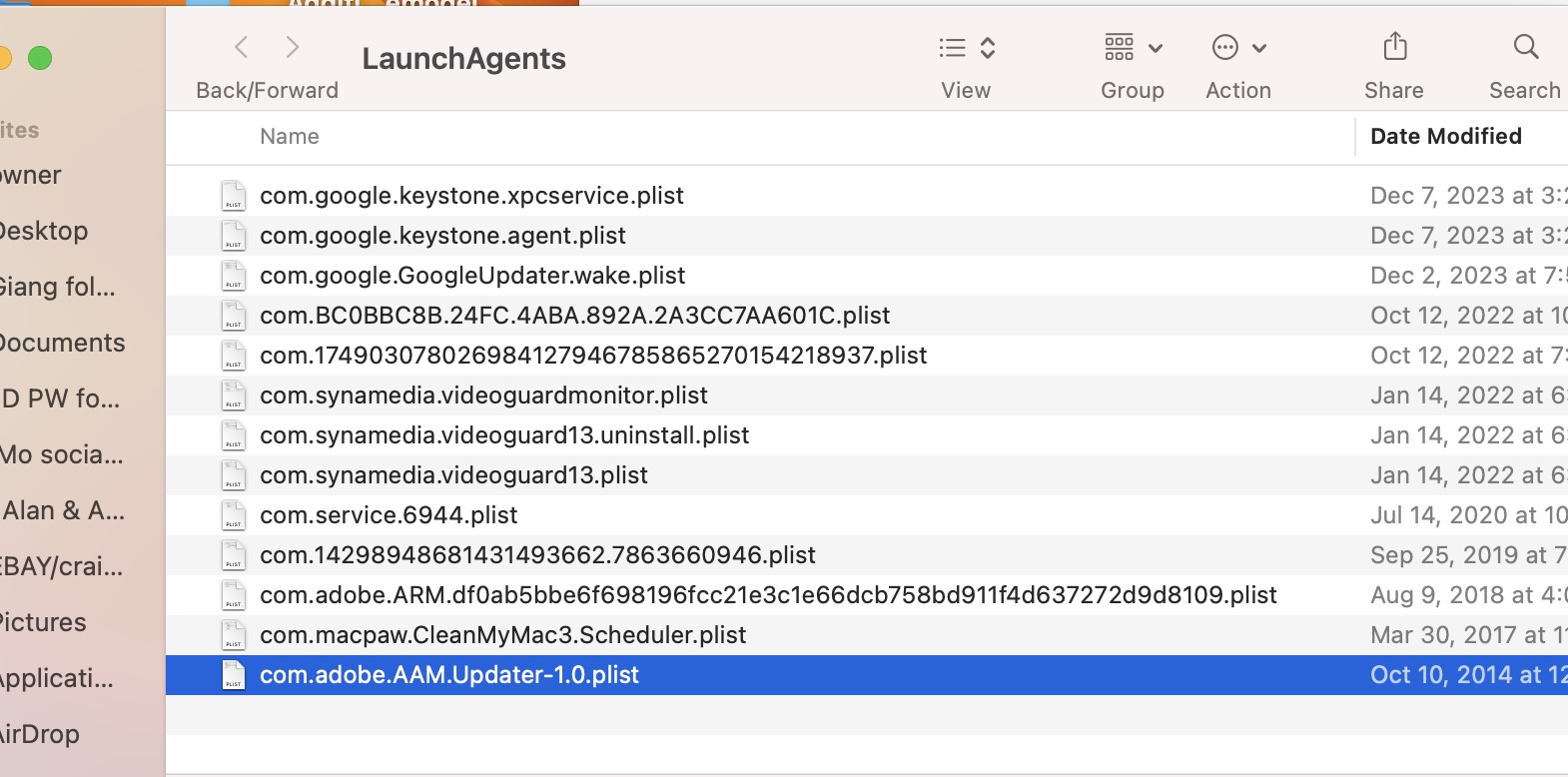Viewport: 1568px width, 777px height.
Task: Open Applications in the Finder sidebar
Action: (57, 679)
